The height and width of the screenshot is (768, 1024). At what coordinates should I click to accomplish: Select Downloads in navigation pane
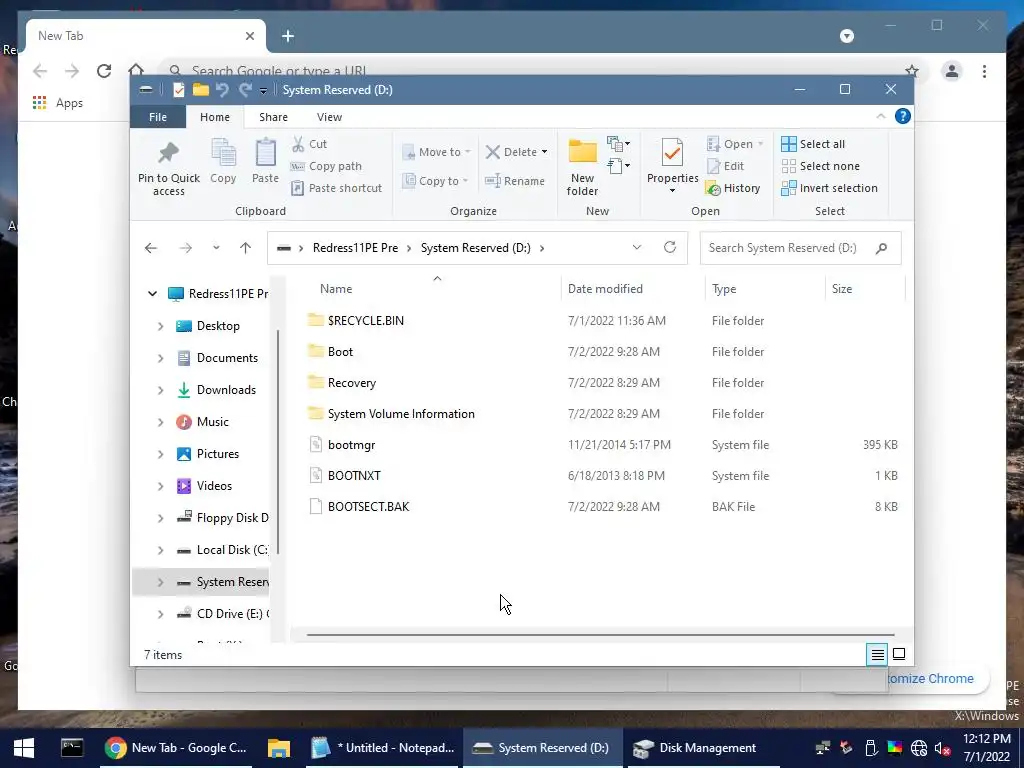[226, 390]
